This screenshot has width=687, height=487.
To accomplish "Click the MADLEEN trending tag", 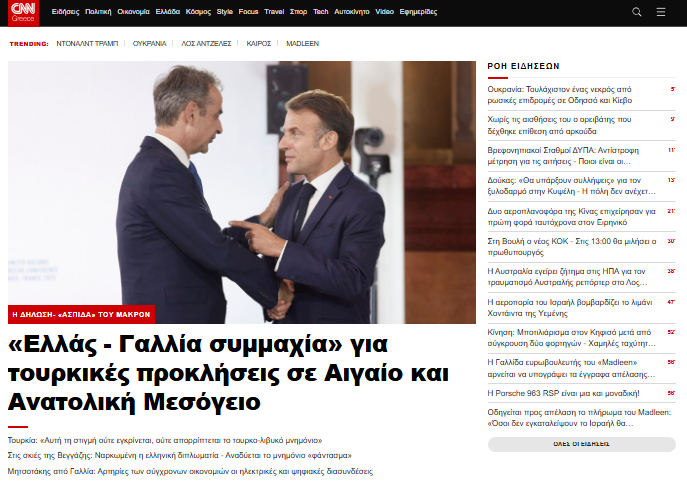I will click(x=302, y=43).
